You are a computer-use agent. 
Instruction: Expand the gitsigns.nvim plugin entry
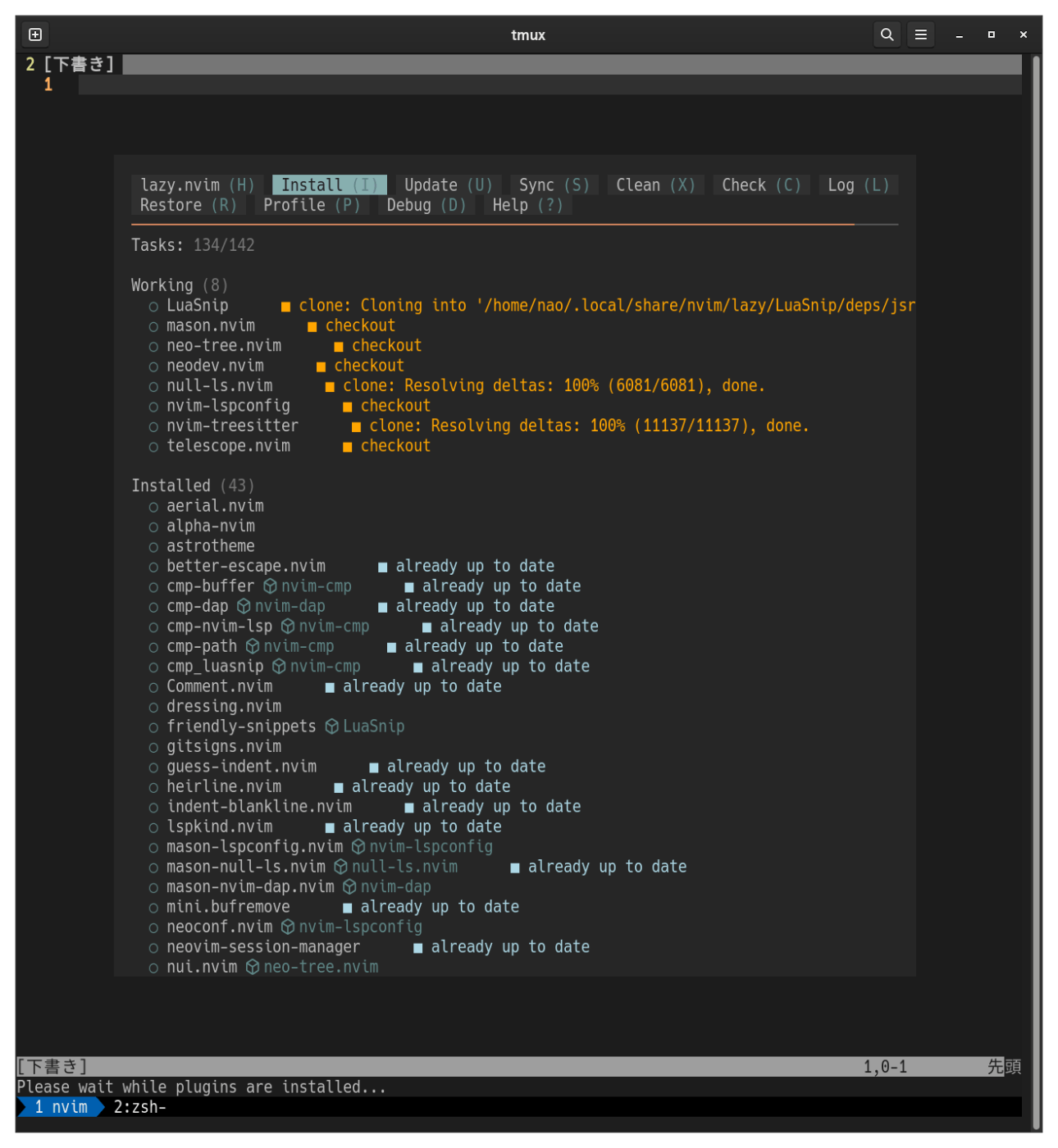tap(224, 747)
